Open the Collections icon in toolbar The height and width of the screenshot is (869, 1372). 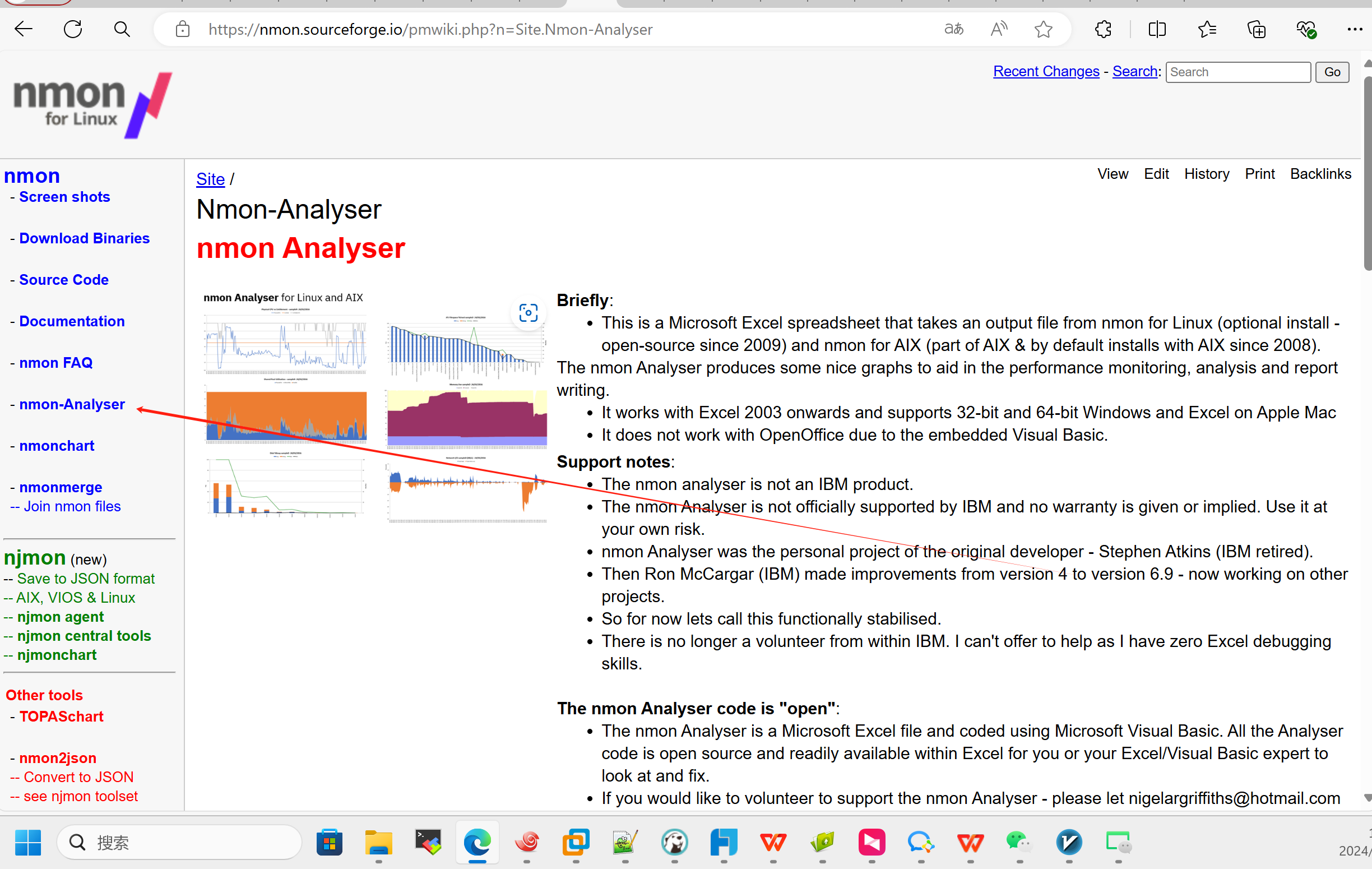click(1256, 29)
